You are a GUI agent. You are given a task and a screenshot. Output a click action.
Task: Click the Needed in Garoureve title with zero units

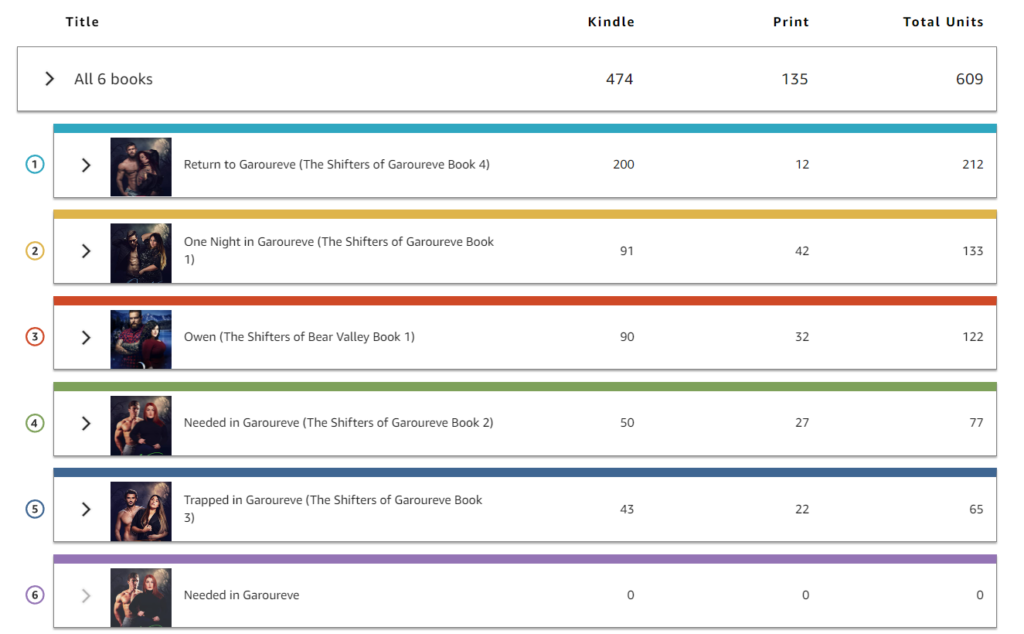point(242,595)
